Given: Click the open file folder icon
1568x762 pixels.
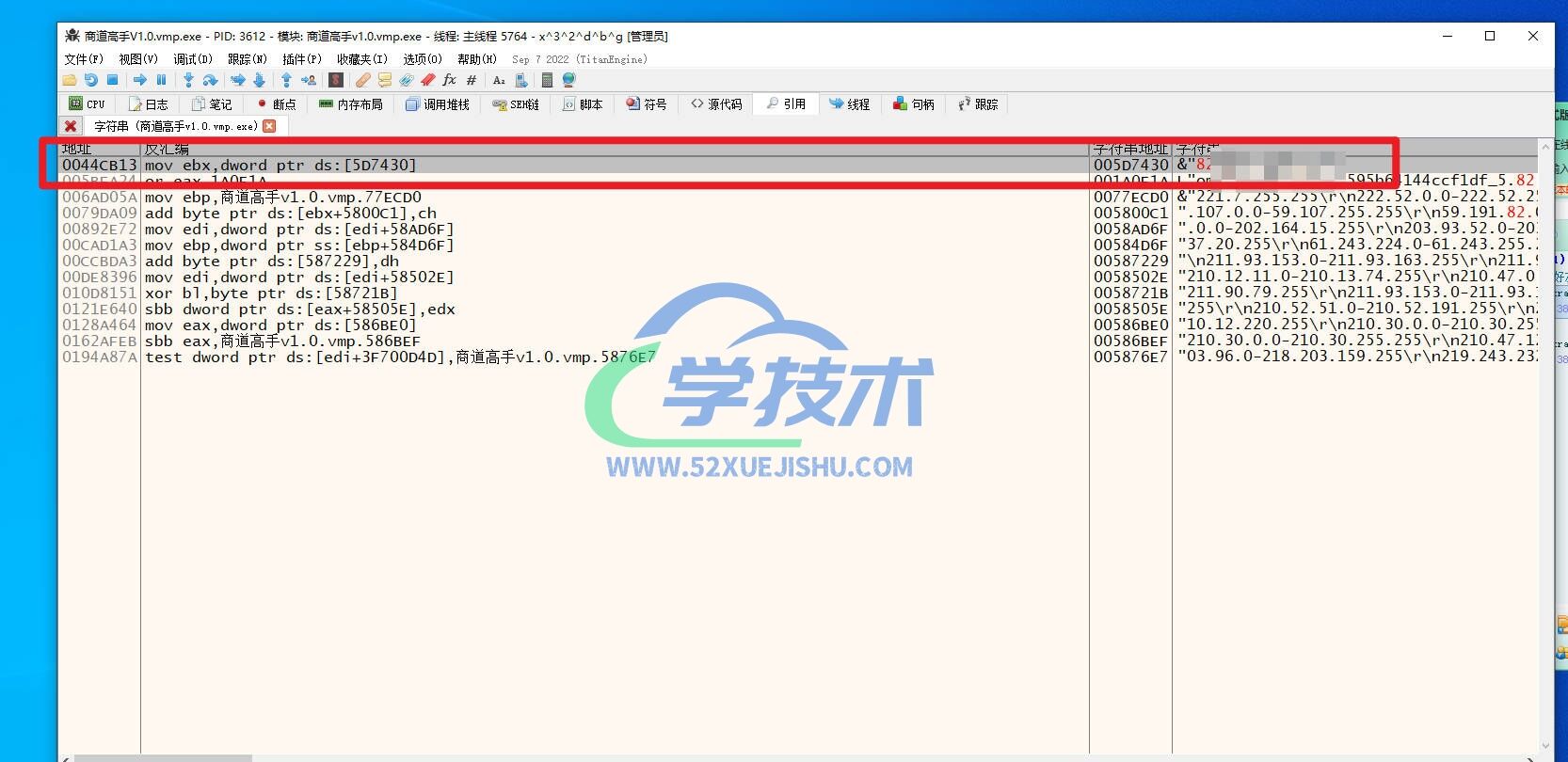Looking at the screenshot, I should point(70,80).
